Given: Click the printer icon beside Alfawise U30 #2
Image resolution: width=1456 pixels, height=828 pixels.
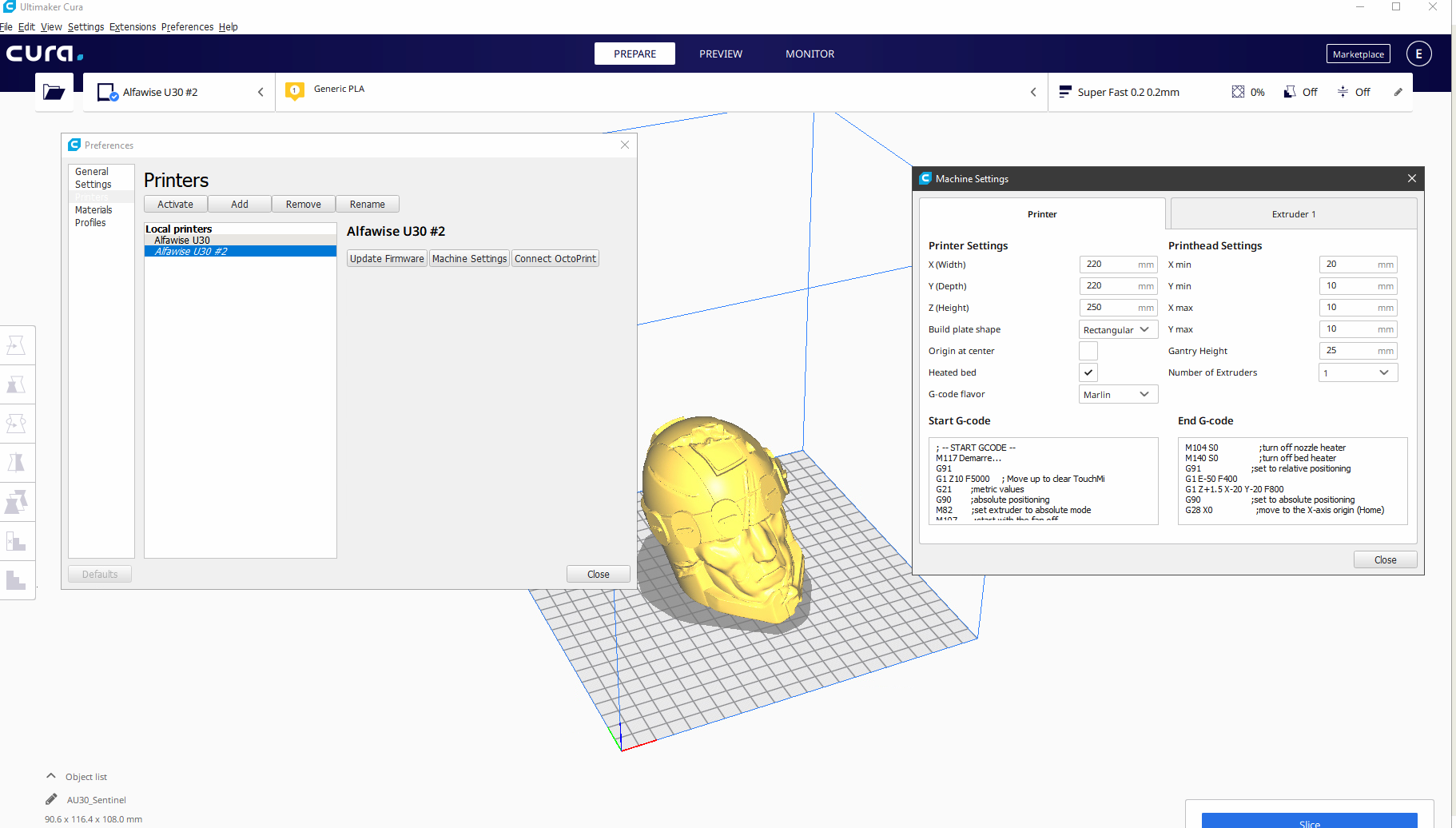Looking at the screenshot, I should (107, 93).
